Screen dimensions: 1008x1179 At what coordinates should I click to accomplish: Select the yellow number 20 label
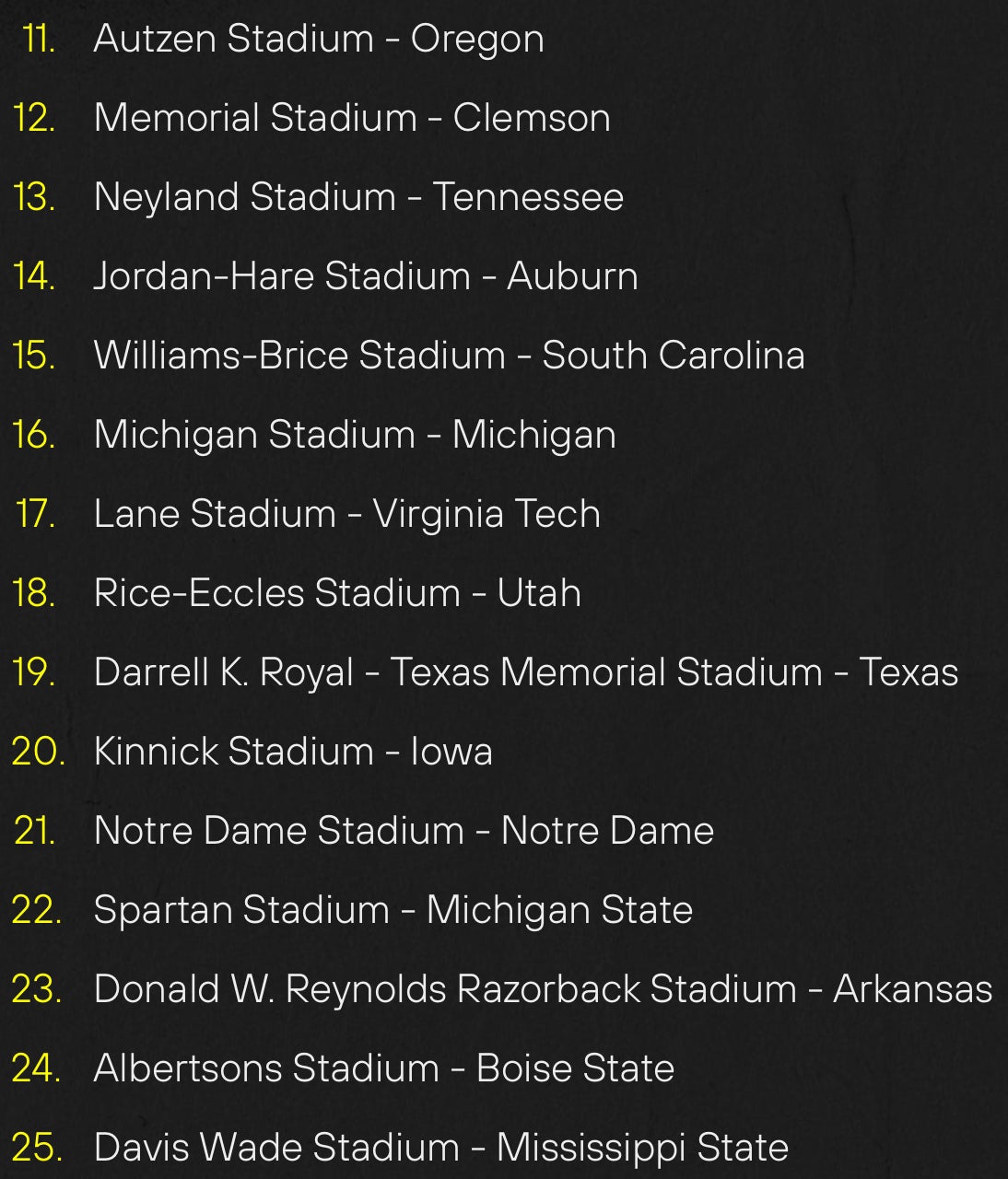click(x=38, y=752)
